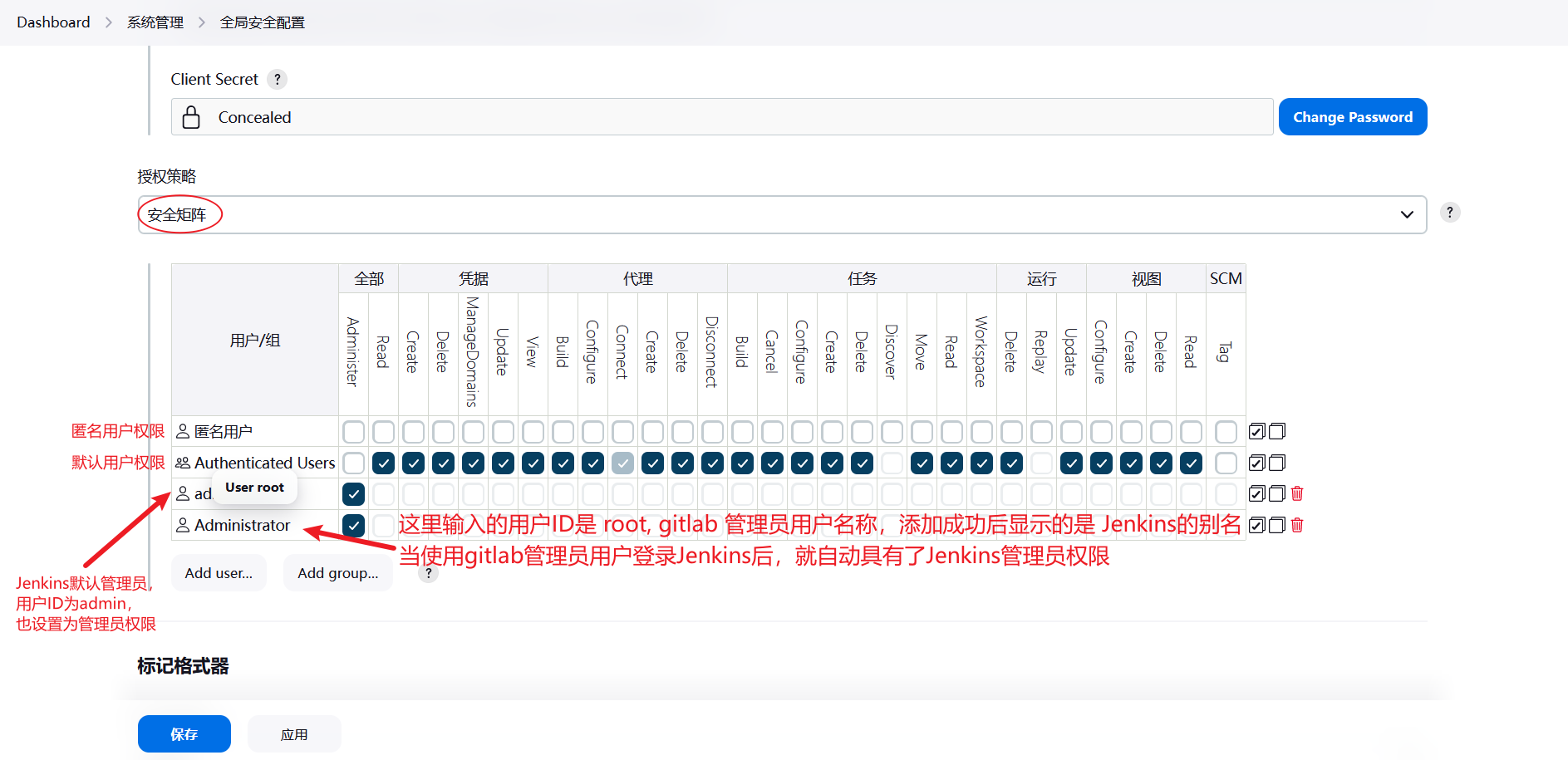Toggle Administer for Administrator row
1568x760 pixels.
pyautogui.click(x=354, y=525)
